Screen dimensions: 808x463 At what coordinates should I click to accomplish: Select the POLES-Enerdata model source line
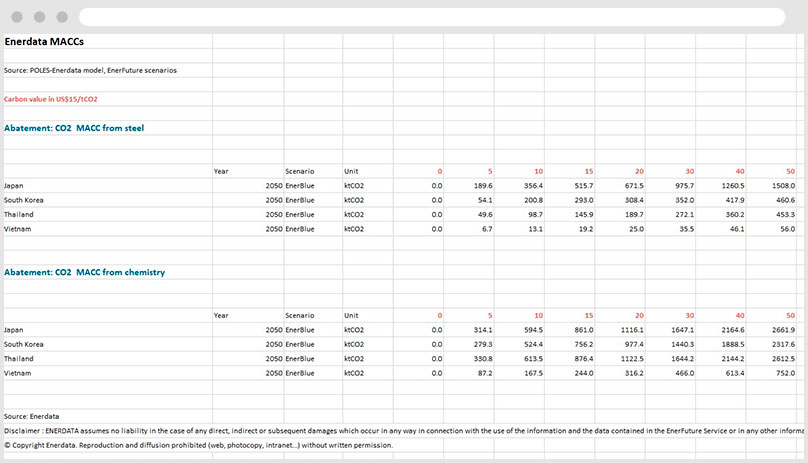point(90,70)
